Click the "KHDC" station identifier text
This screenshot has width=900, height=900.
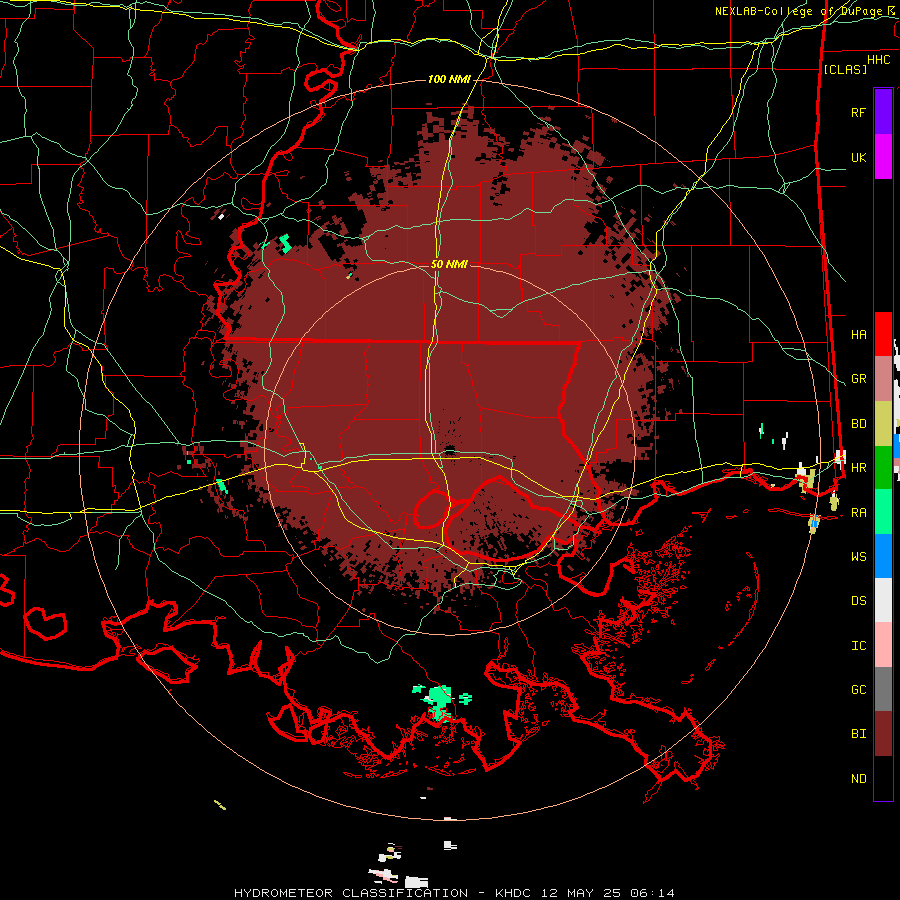tap(513, 893)
